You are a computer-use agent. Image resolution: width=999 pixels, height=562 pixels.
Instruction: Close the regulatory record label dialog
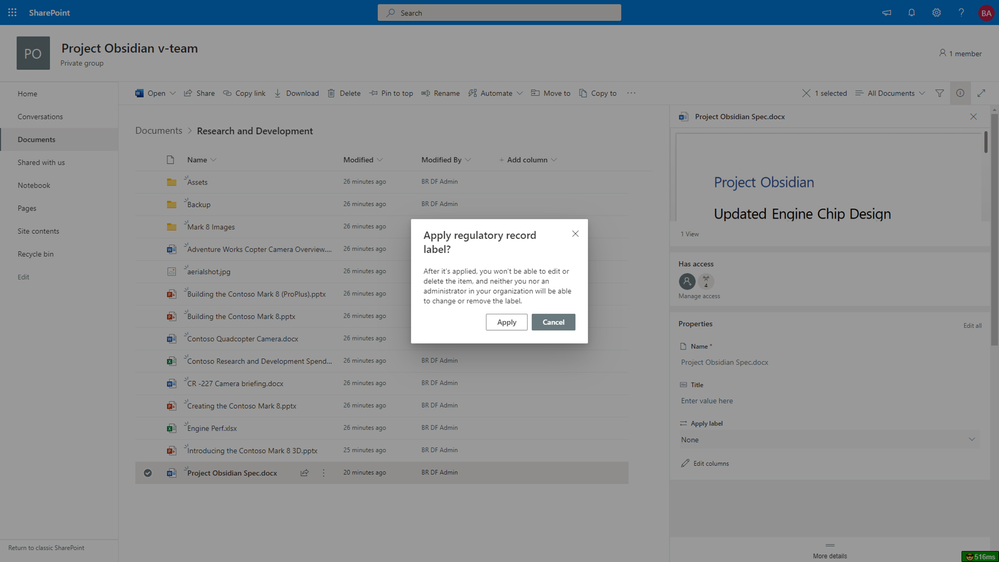(575, 234)
